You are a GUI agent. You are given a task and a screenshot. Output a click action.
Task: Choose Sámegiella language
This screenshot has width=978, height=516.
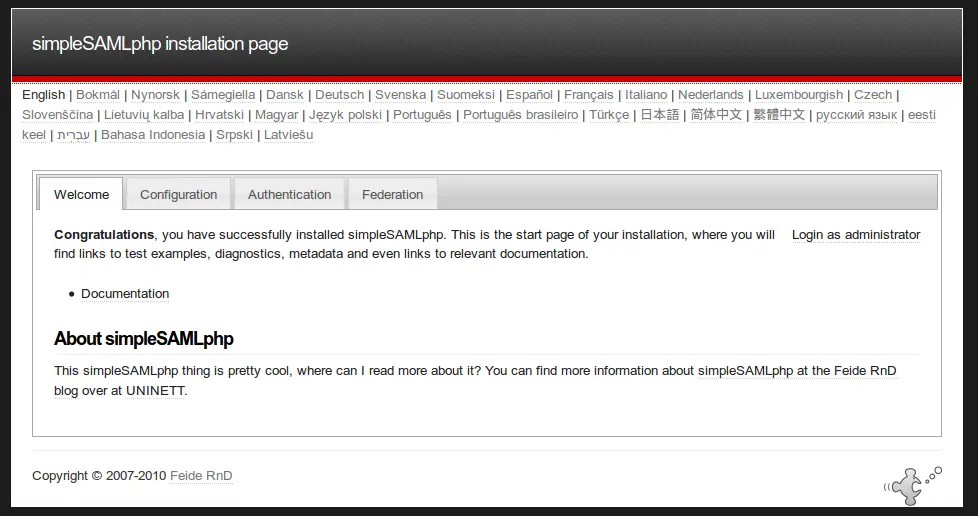point(223,95)
